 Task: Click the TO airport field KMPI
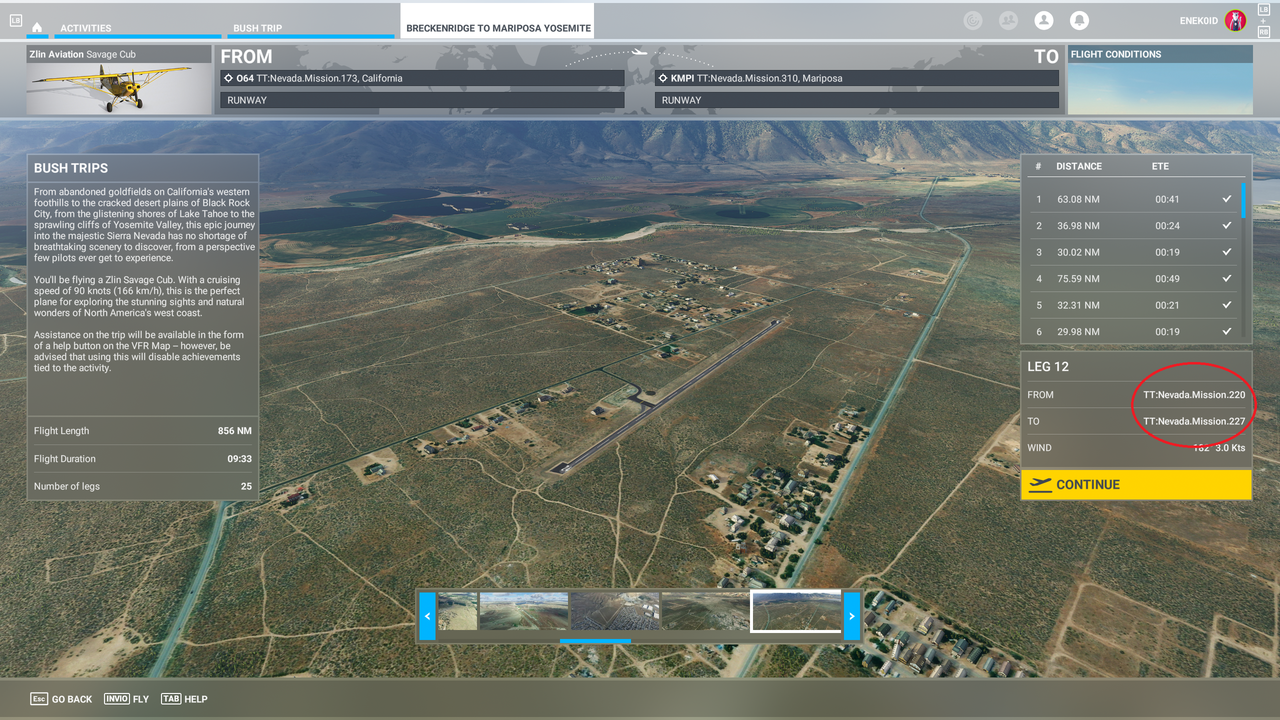click(x=857, y=78)
